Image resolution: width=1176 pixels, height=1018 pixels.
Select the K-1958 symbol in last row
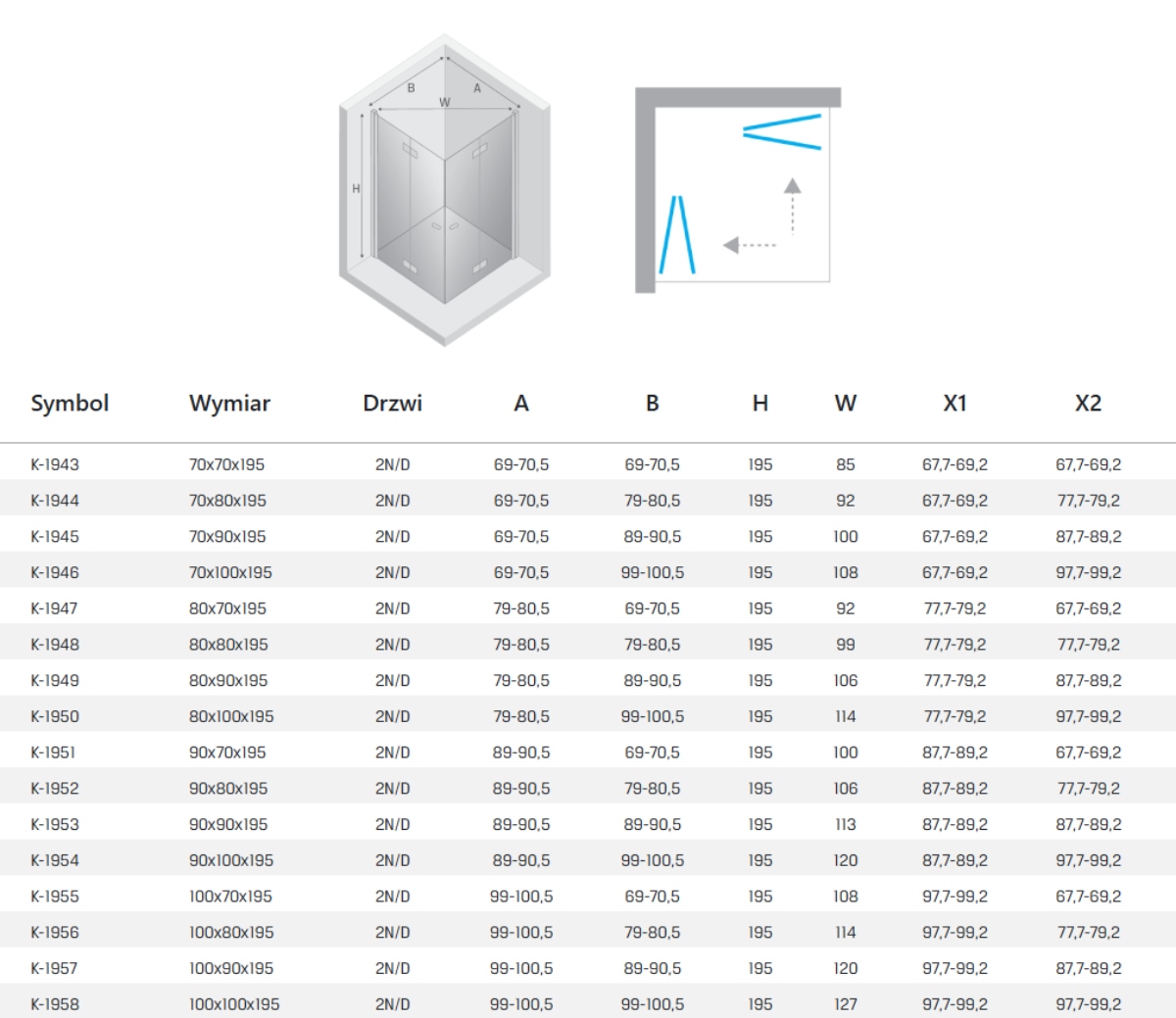tap(55, 1004)
